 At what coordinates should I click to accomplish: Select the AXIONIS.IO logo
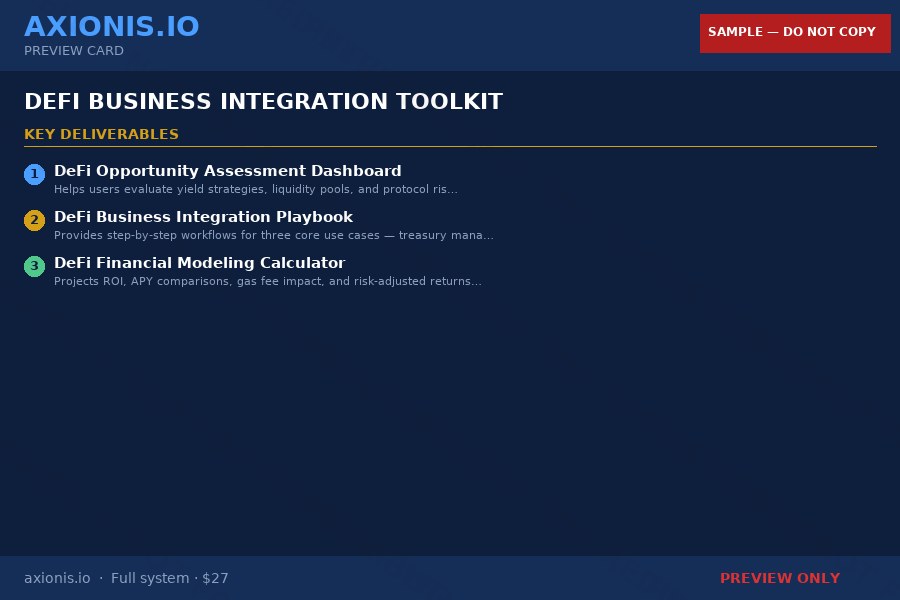(111, 26)
